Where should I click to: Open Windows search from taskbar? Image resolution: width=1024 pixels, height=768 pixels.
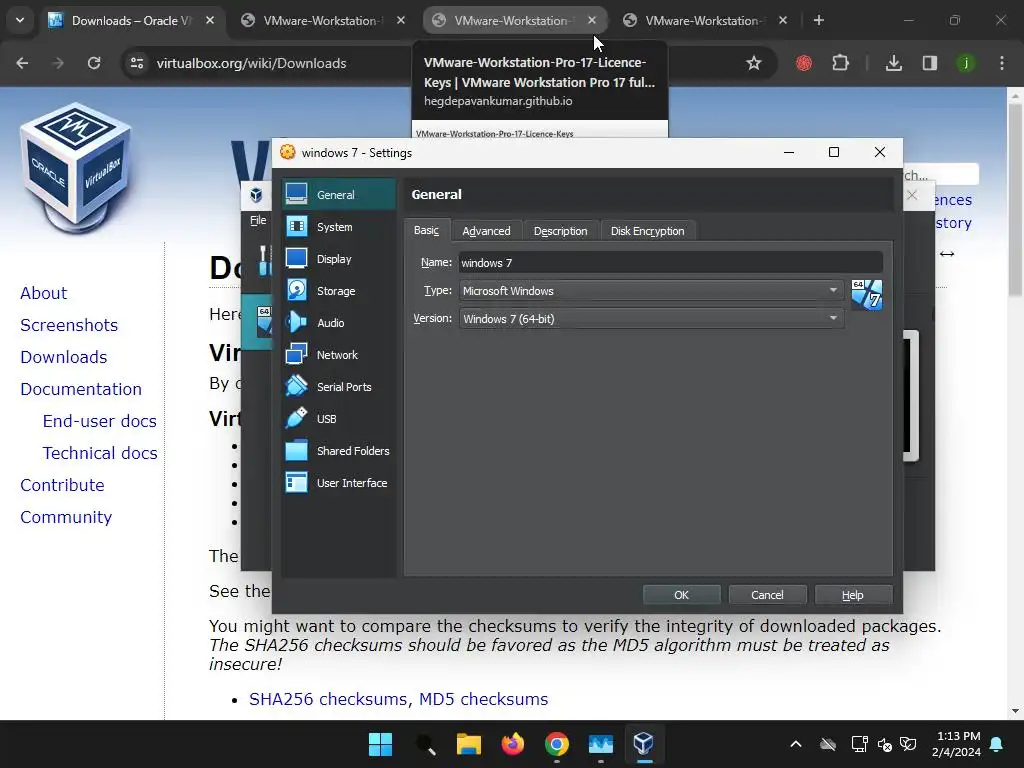point(424,744)
